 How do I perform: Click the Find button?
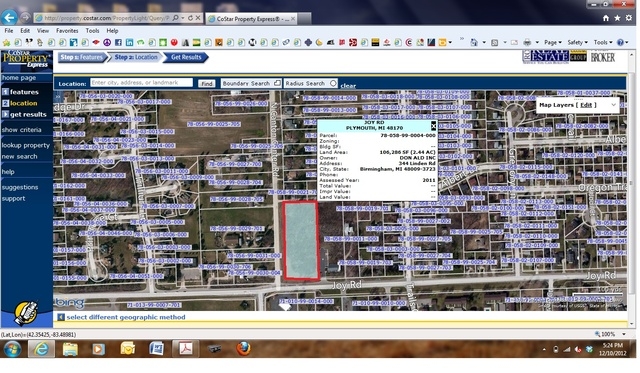pos(207,83)
